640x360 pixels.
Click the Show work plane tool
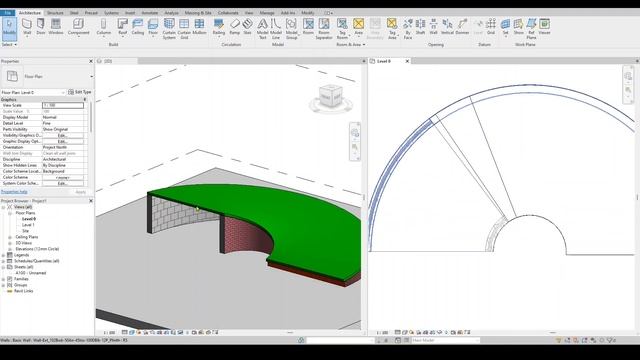click(518, 27)
